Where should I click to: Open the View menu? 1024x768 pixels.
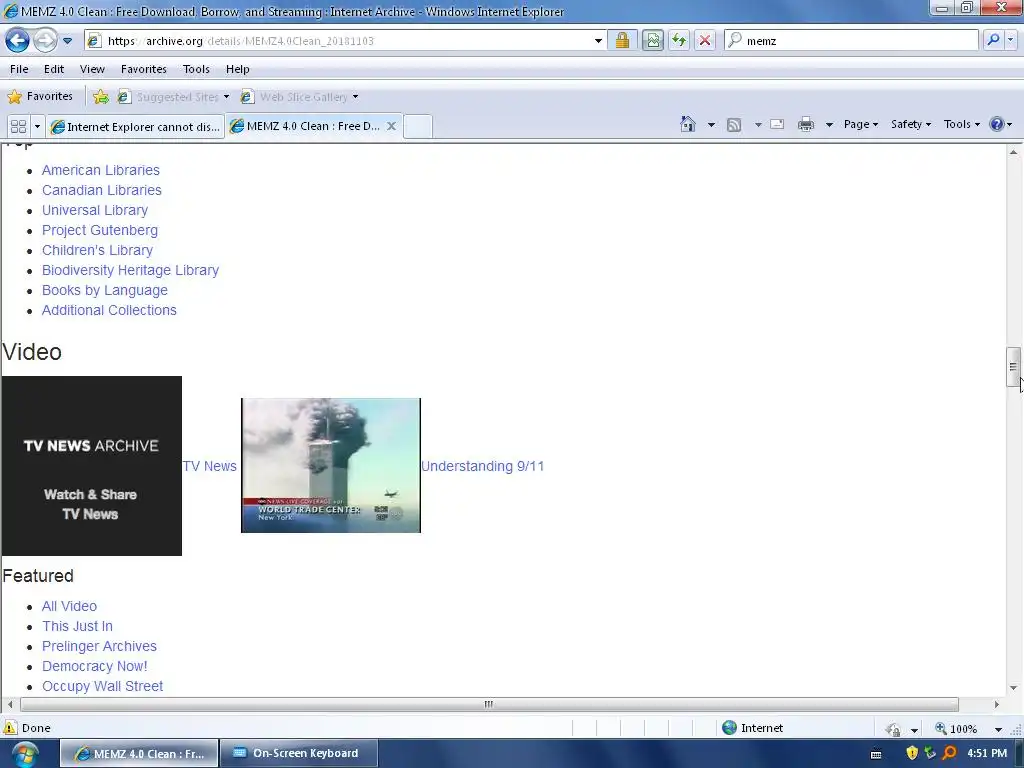coord(92,69)
